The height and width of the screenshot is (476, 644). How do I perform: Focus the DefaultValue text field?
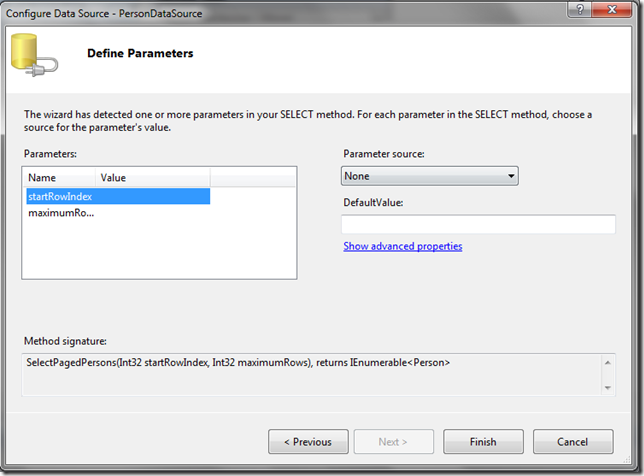click(x=478, y=224)
